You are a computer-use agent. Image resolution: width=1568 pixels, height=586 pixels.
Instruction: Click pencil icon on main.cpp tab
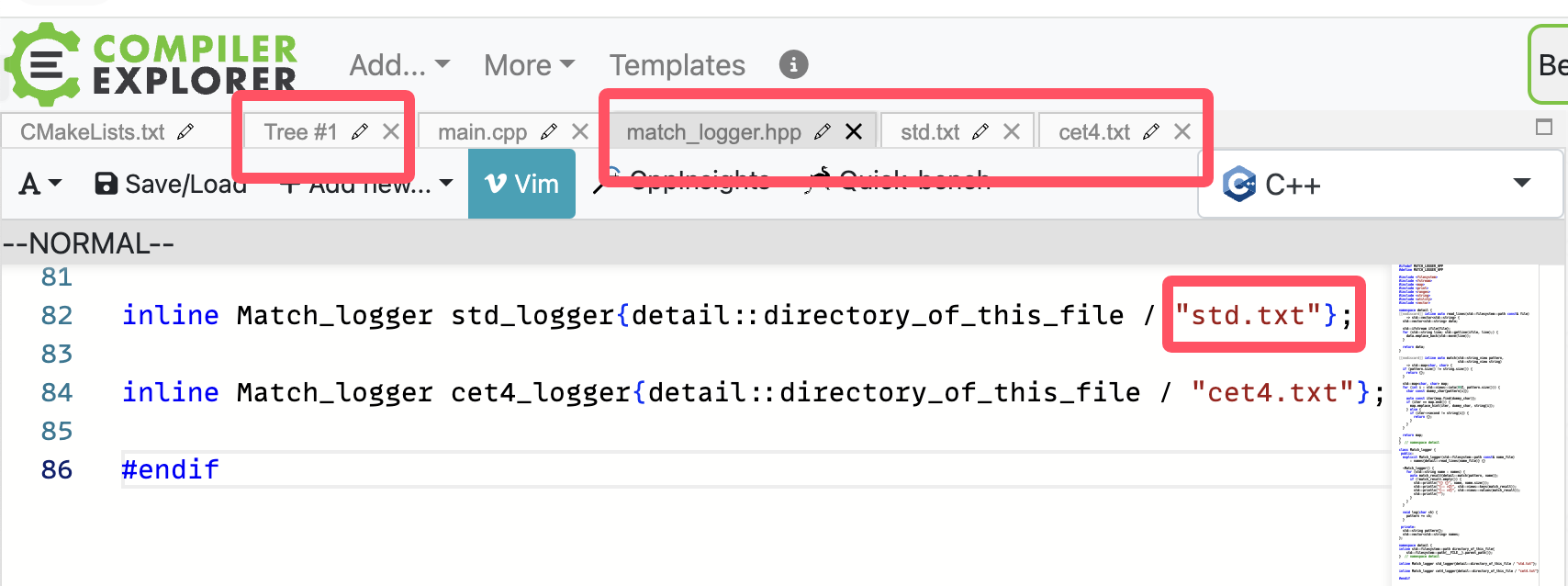tap(549, 132)
